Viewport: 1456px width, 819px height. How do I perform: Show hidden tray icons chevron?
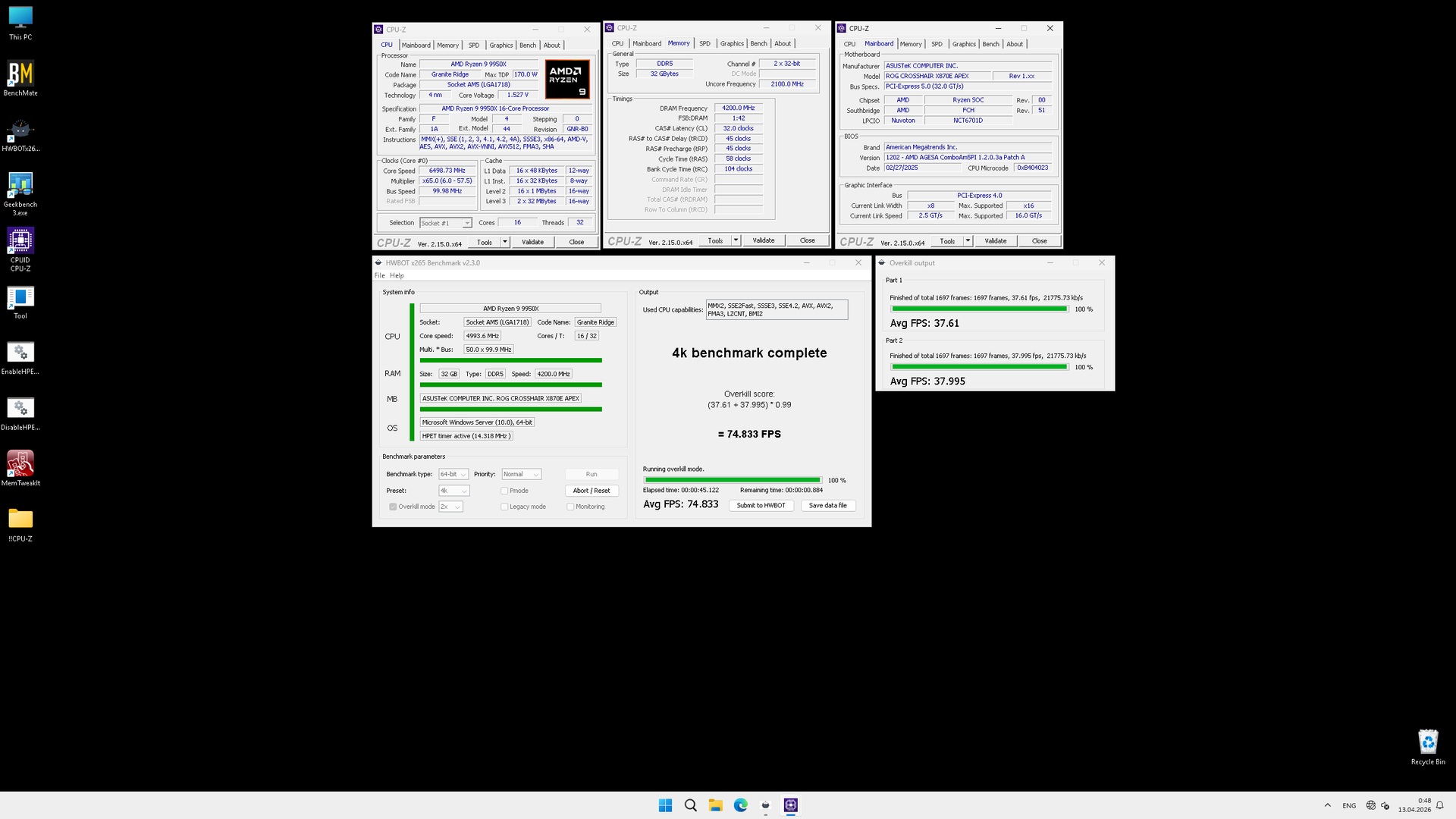click(x=1327, y=805)
